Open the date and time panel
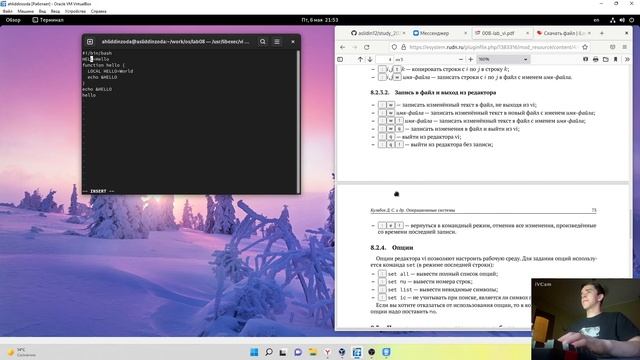Screen dimensions: 640x360 click(320, 20)
